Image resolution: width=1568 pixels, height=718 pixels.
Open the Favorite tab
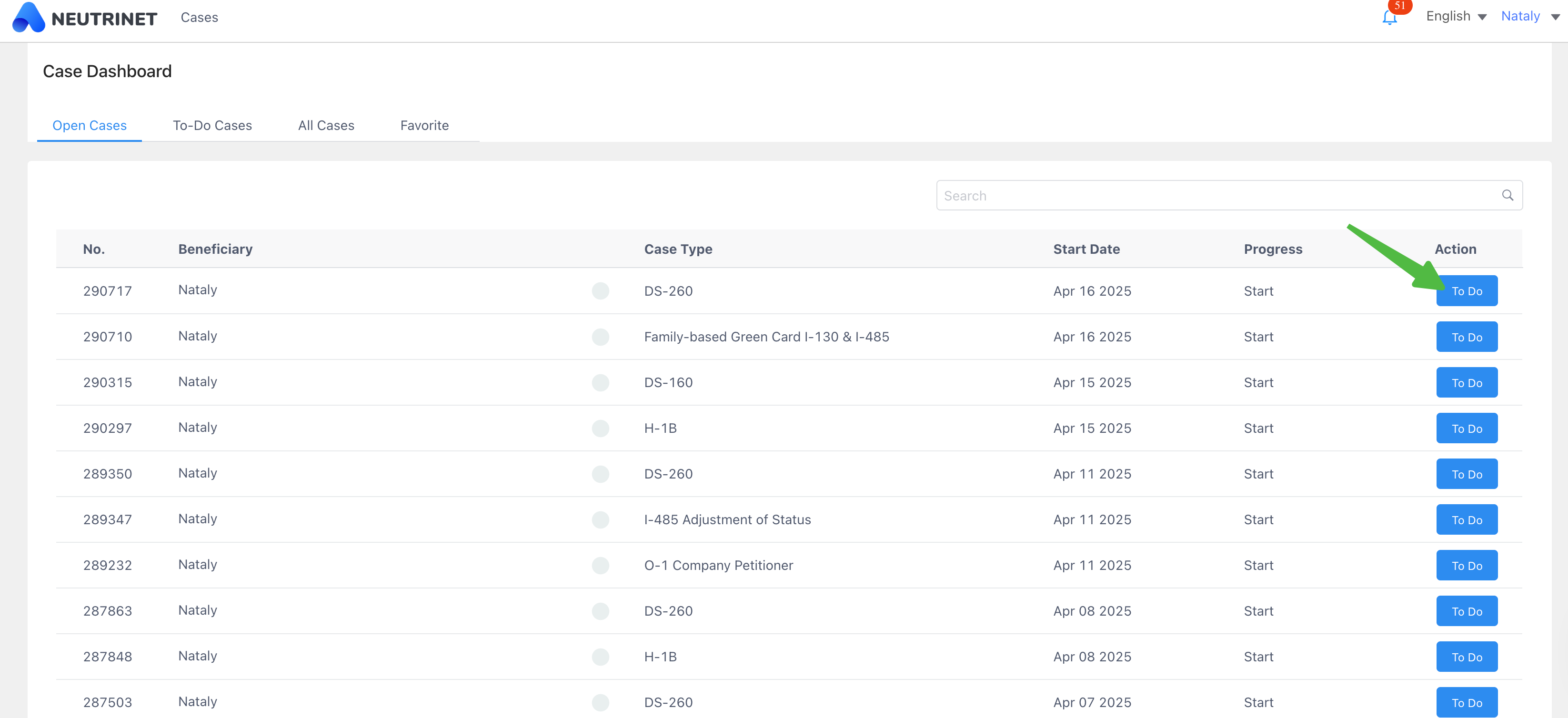424,125
